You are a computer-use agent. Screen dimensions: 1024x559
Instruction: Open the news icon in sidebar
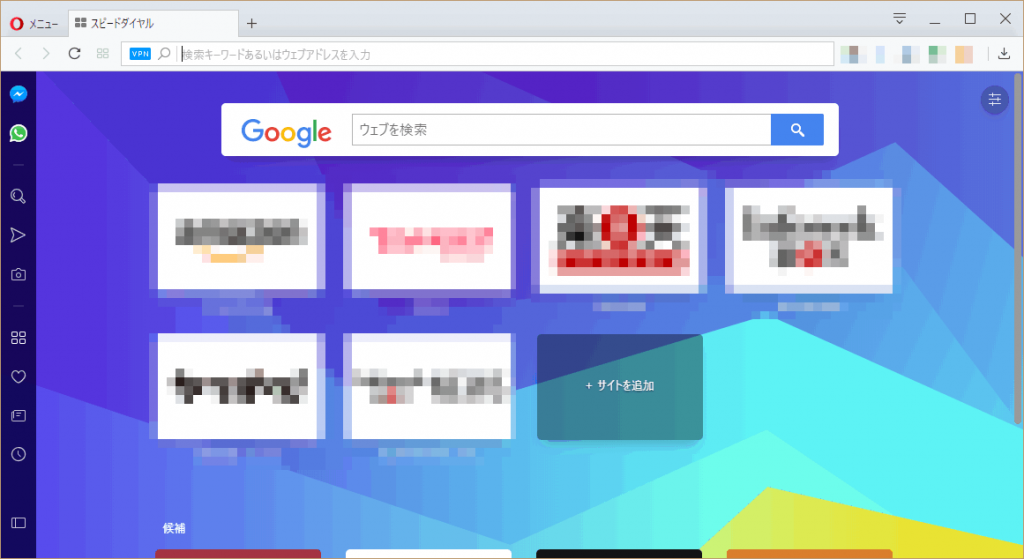click(x=18, y=415)
